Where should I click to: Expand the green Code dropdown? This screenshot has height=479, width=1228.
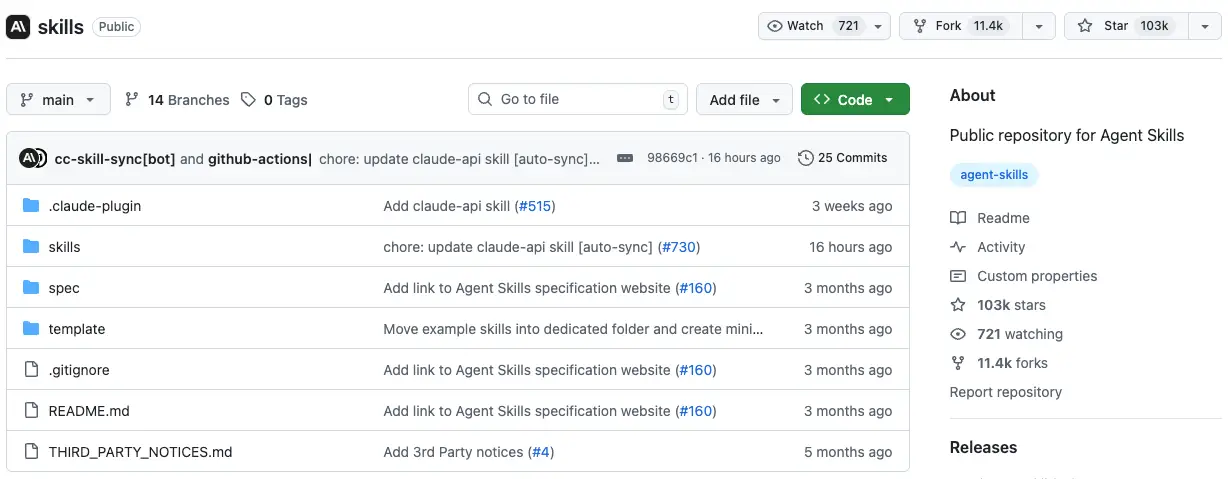tap(855, 100)
